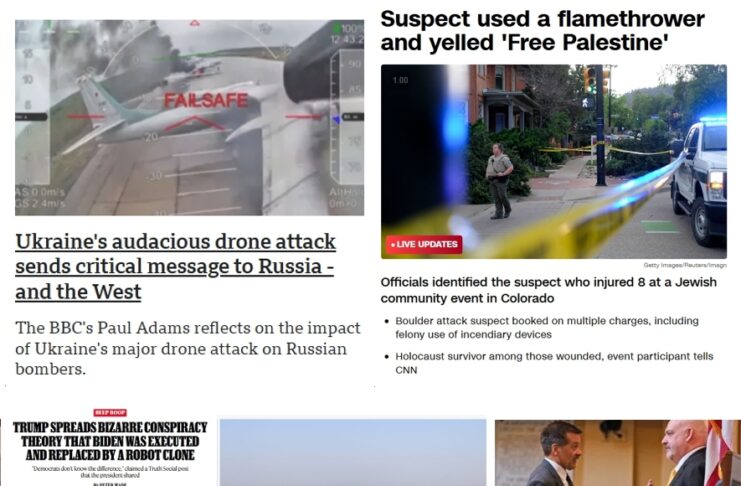741x486 pixels.
Task: Click the police officer in the Boulder photo
Action: pyautogui.click(x=499, y=181)
